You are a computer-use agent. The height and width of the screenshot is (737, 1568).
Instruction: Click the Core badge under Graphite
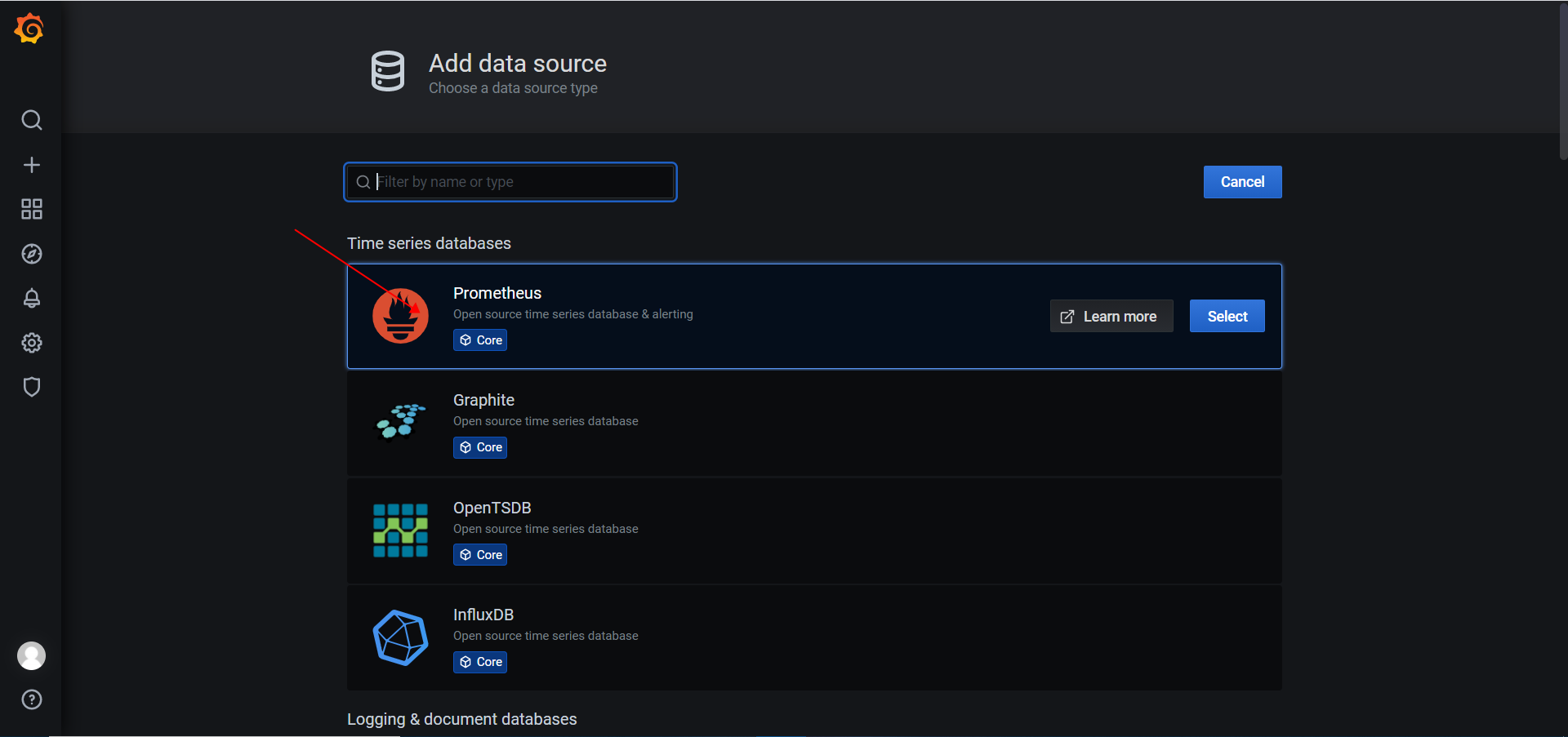coord(480,447)
